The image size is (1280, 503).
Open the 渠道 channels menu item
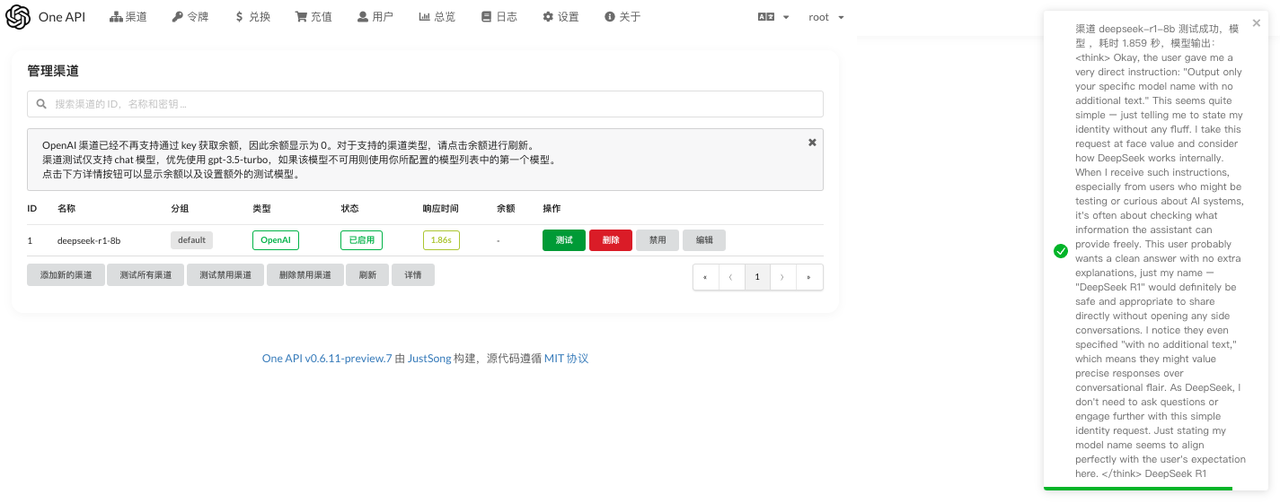(128, 17)
